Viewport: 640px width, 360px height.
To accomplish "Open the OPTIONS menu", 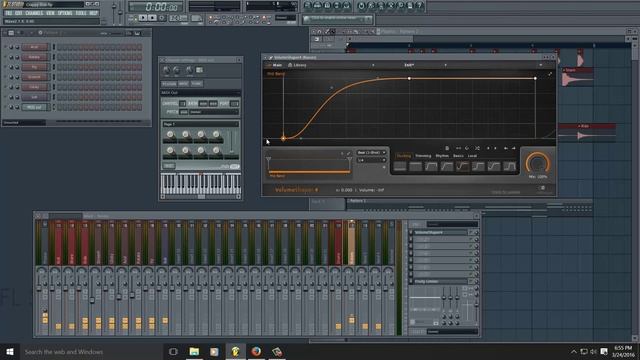I will coord(65,13).
